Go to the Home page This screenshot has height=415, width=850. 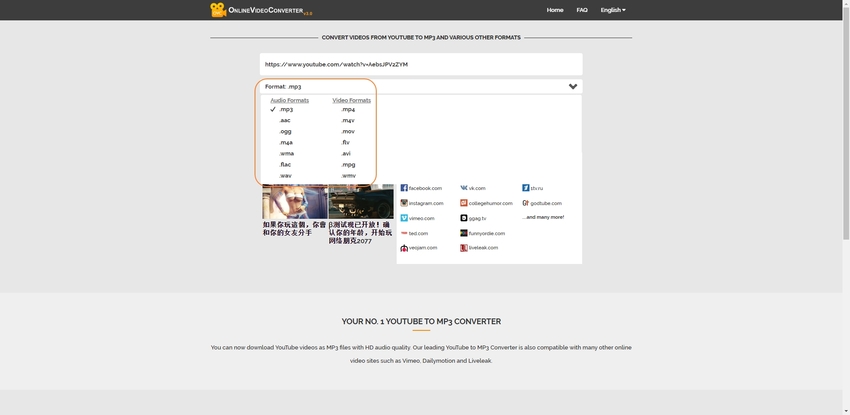coord(555,10)
